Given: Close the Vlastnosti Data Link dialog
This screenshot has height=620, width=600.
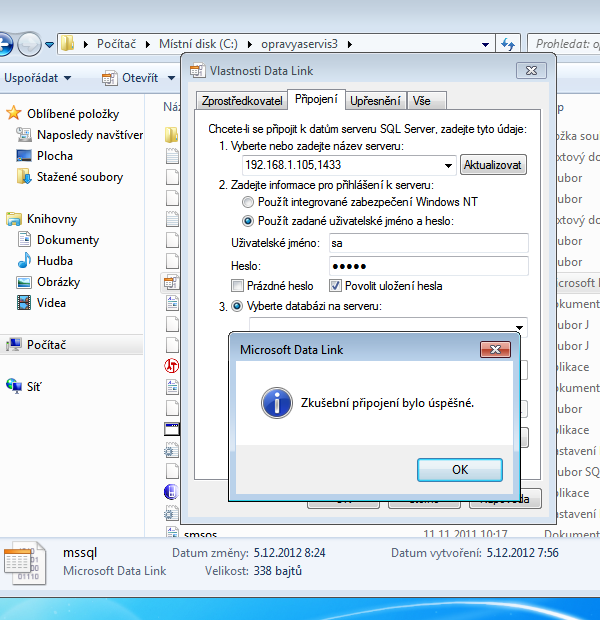Looking at the screenshot, I should 531,71.
